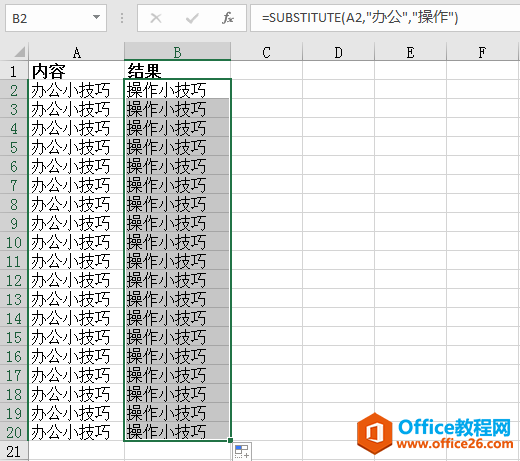Click cell A6 办公小技巧
Screen dimensions: 520x461
tap(76, 165)
